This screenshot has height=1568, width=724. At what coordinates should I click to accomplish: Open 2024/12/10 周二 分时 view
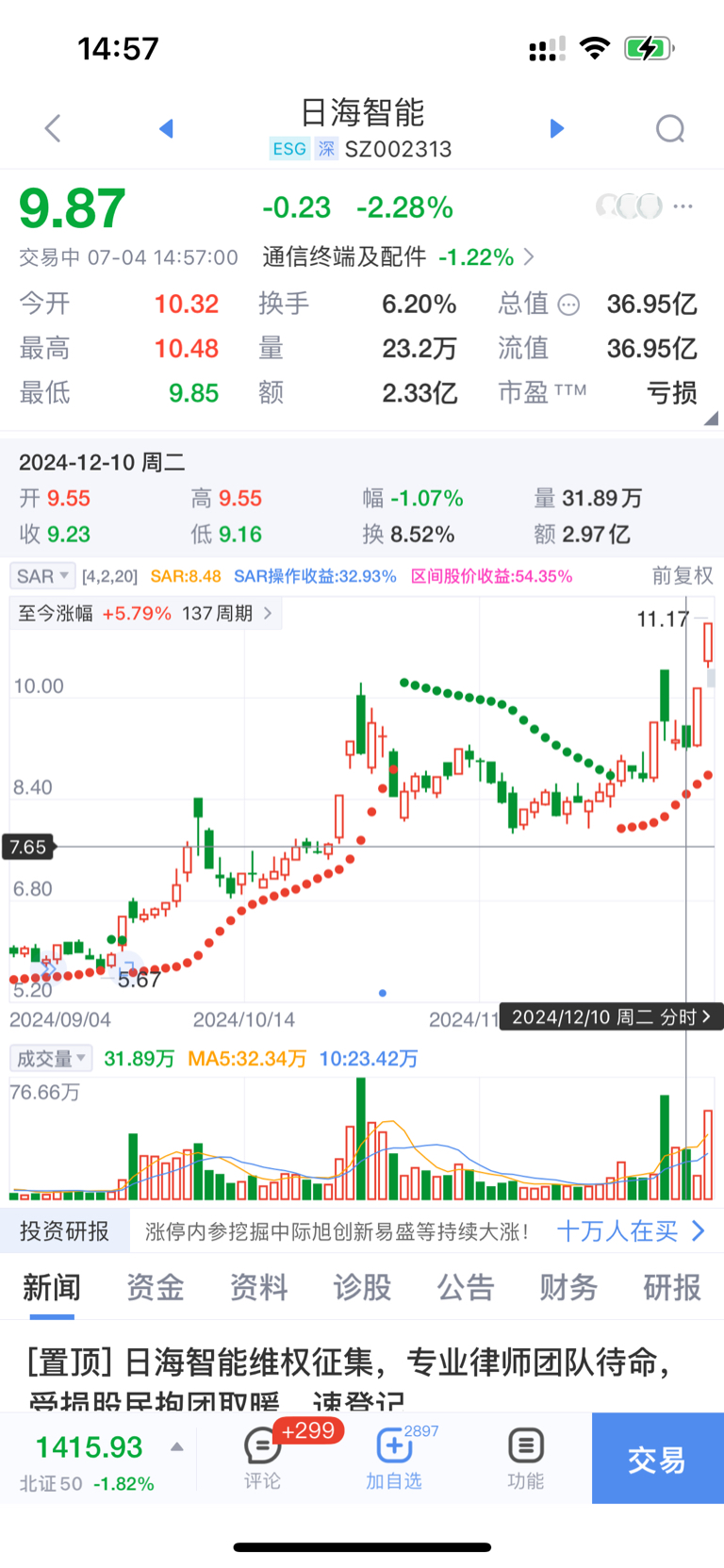[x=611, y=1016]
